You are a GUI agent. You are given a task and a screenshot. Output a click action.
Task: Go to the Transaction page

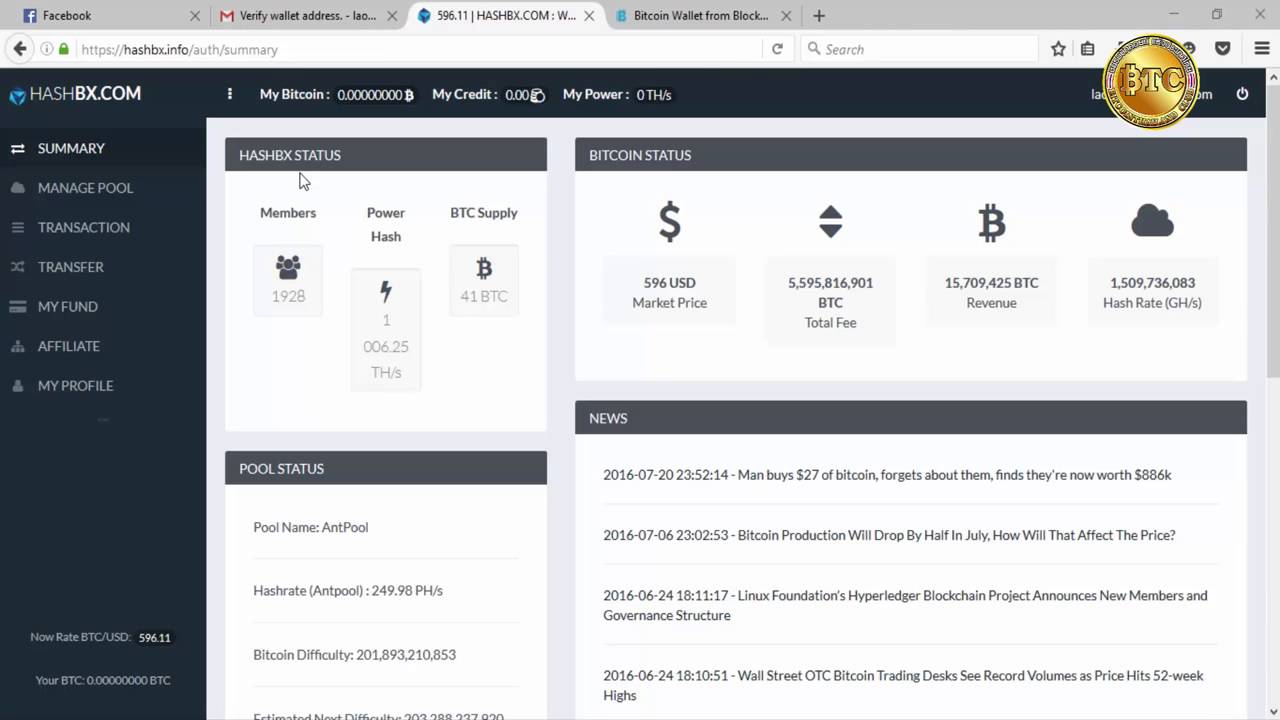84,227
